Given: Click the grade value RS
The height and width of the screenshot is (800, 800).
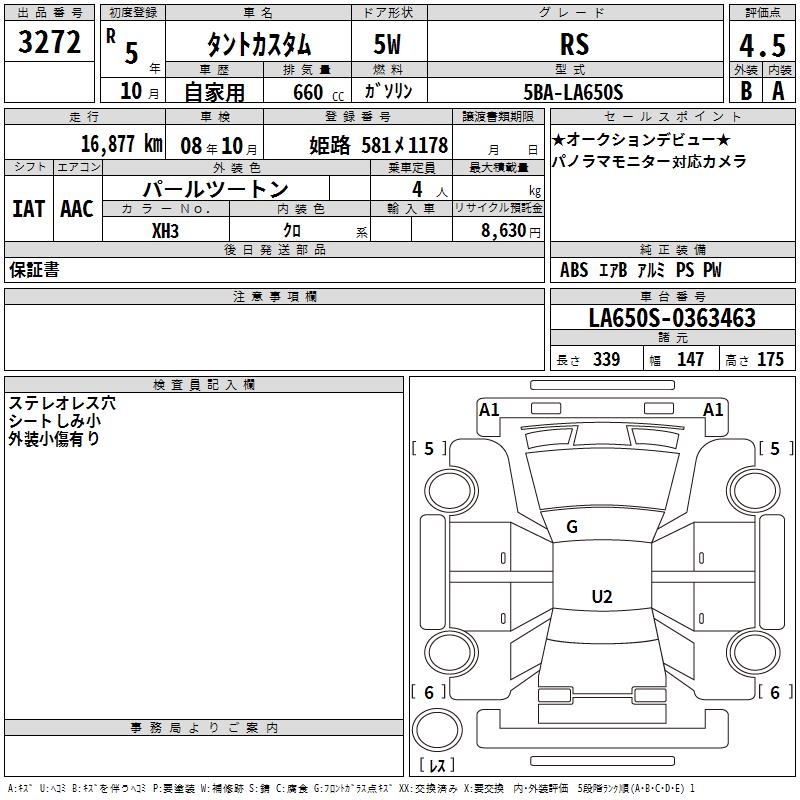Looking at the screenshot, I should pyautogui.click(x=574, y=44).
